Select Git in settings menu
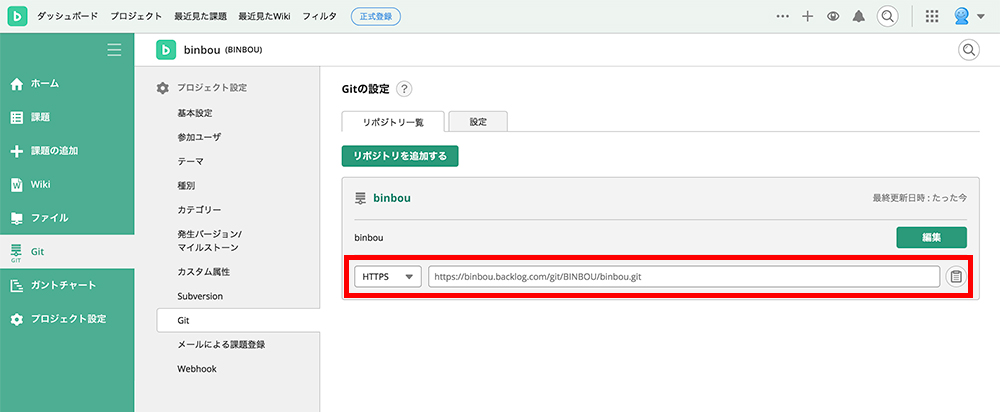The height and width of the screenshot is (412, 1000). coord(238,320)
